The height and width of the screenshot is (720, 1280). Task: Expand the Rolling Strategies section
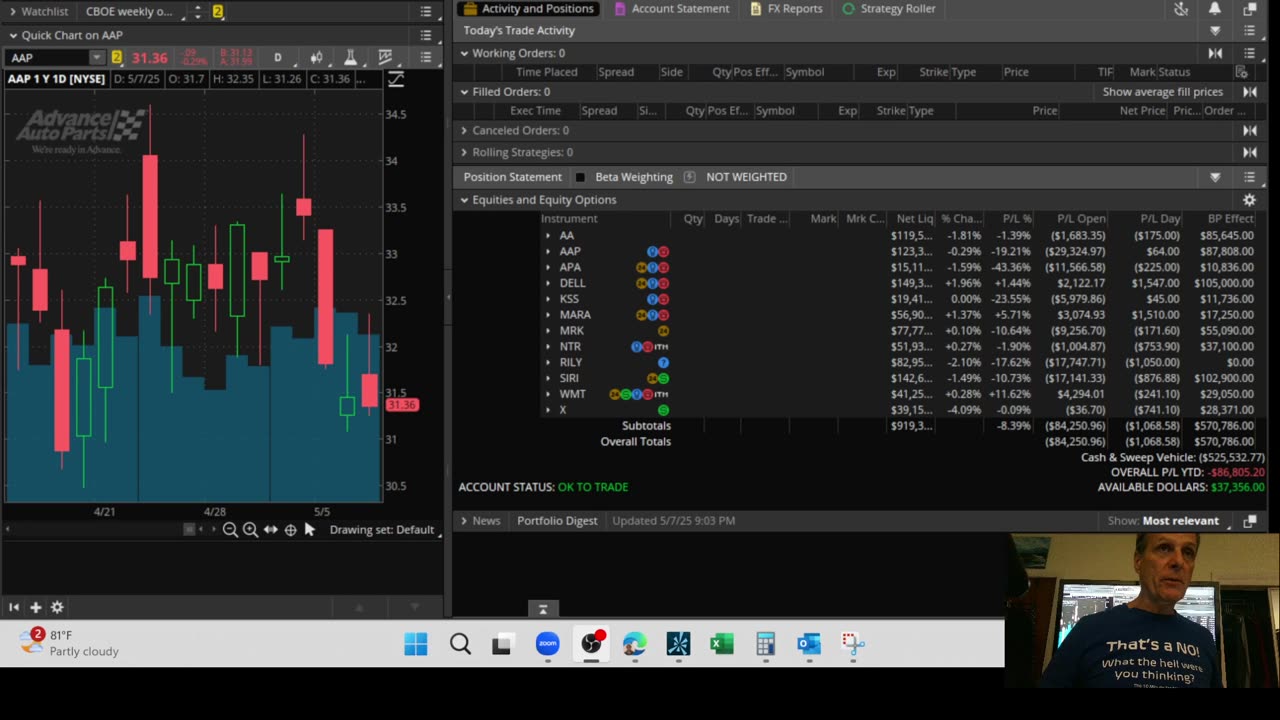464,153
